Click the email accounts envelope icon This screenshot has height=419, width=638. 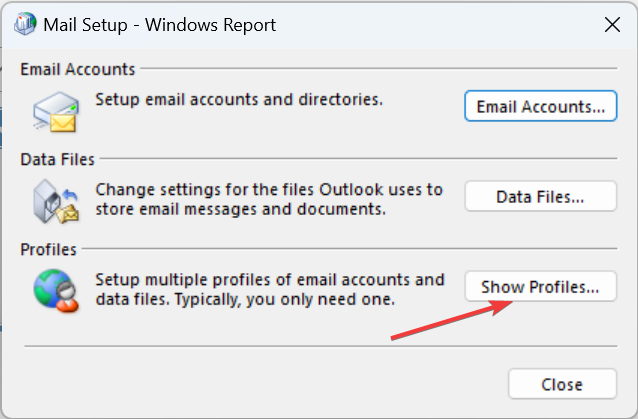tap(56, 111)
